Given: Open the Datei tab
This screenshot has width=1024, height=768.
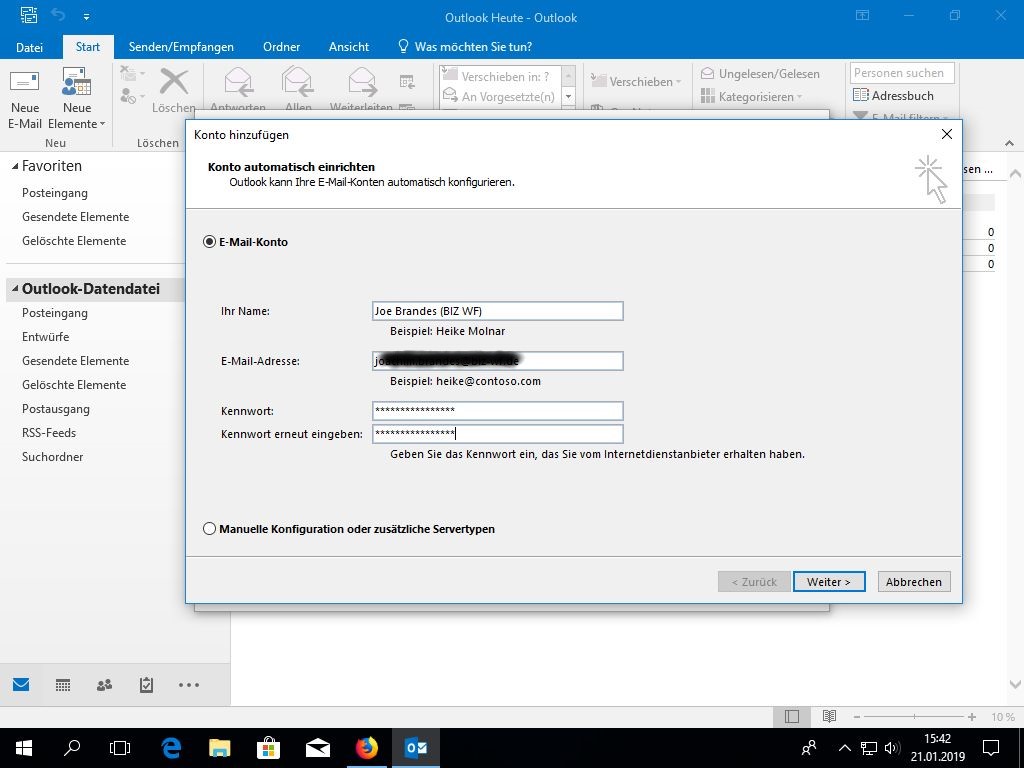Looking at the screenshot, I should (29, 47).
